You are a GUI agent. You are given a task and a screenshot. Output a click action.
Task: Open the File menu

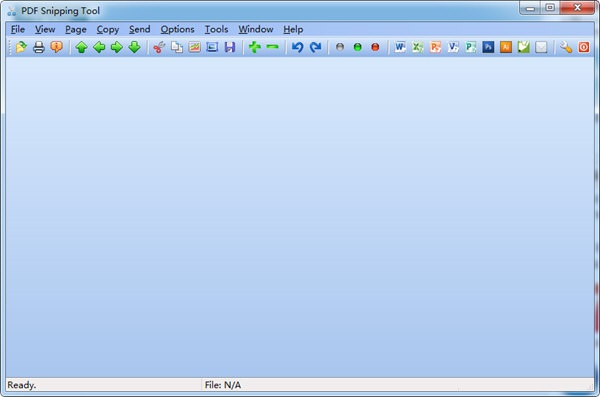coord(18,29)
